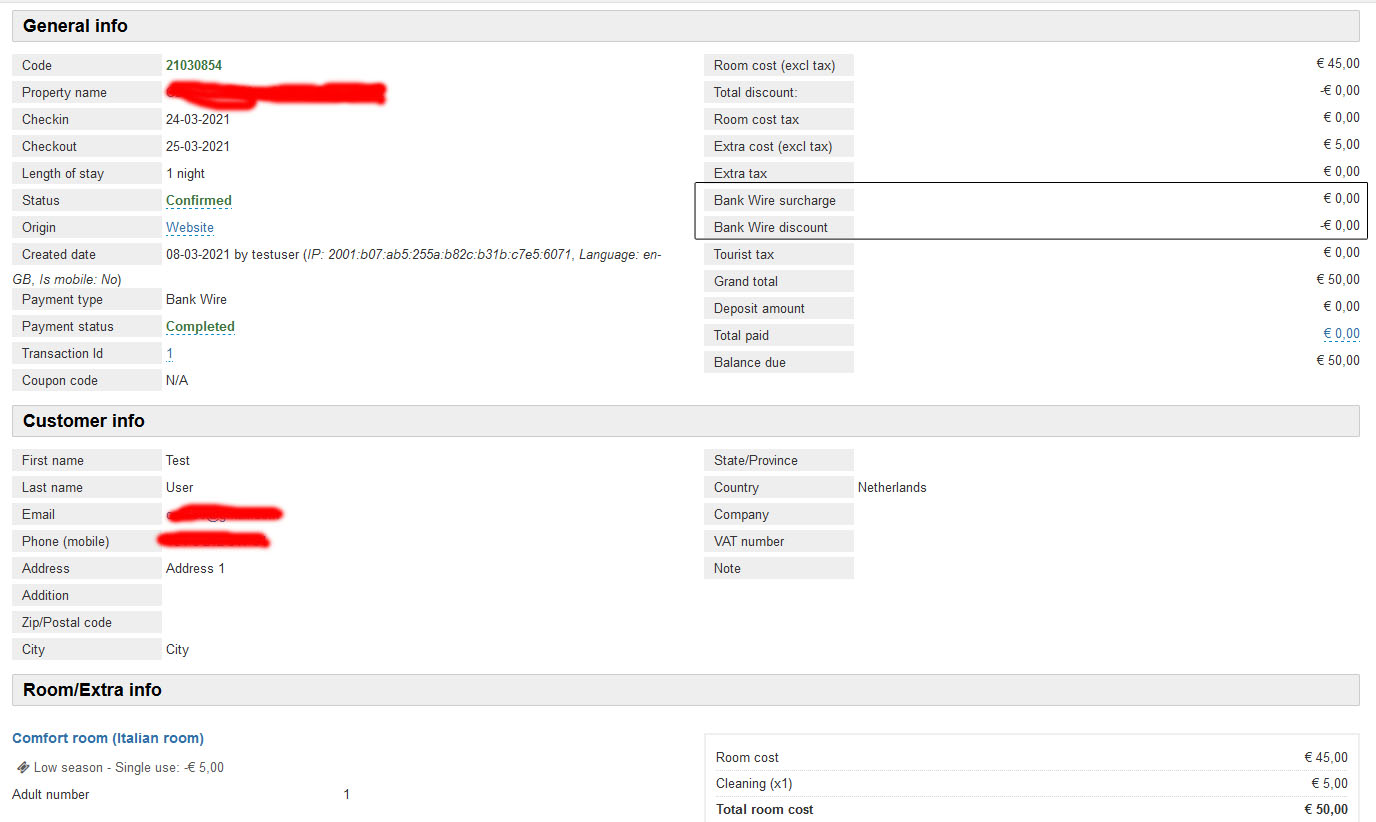The width and height of the screenshot is (1376, 822).
Task: Click the Completed payment status link
Action: [200, 326]
